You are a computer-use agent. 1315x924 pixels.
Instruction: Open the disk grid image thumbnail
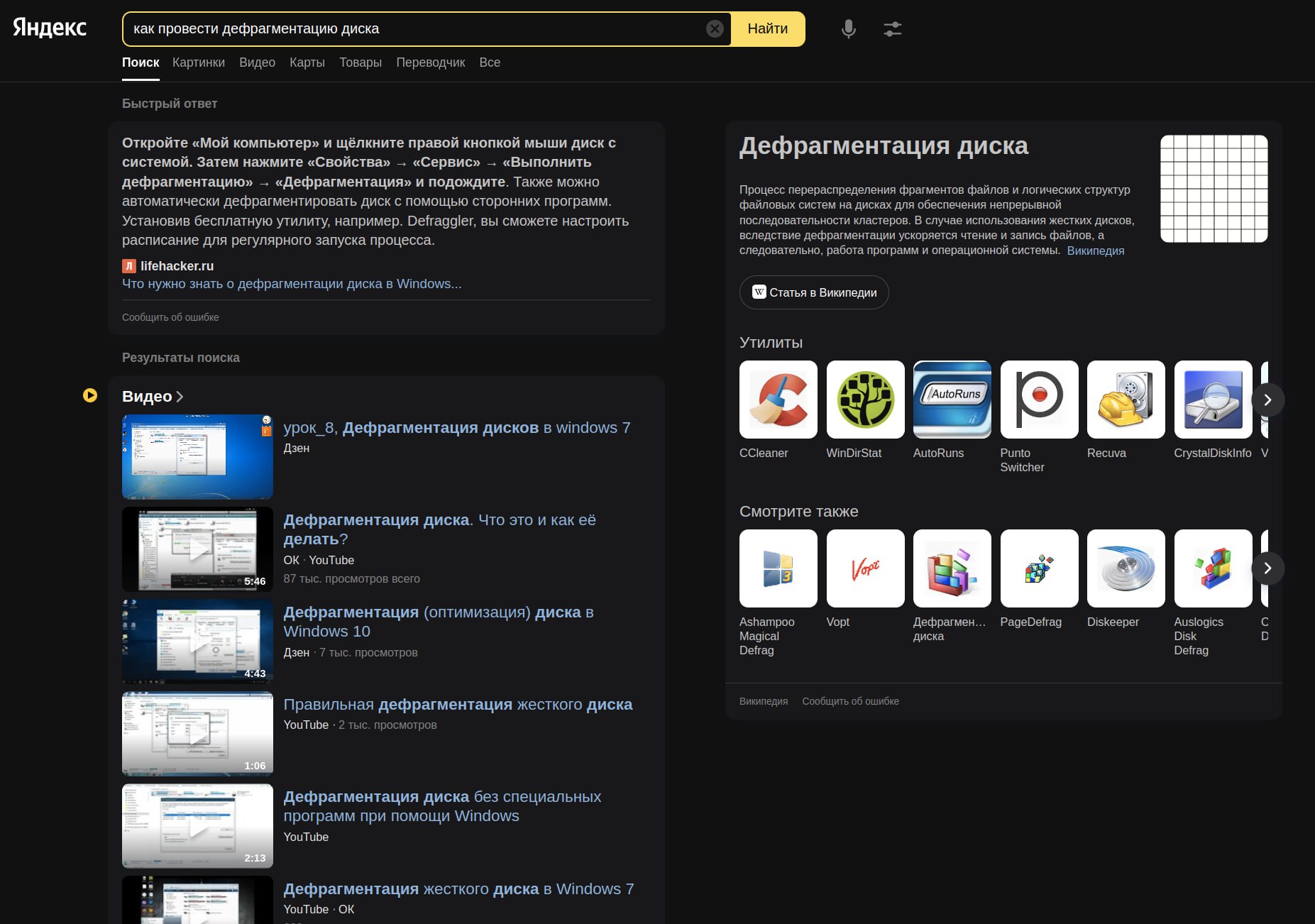click(1214, 189)
